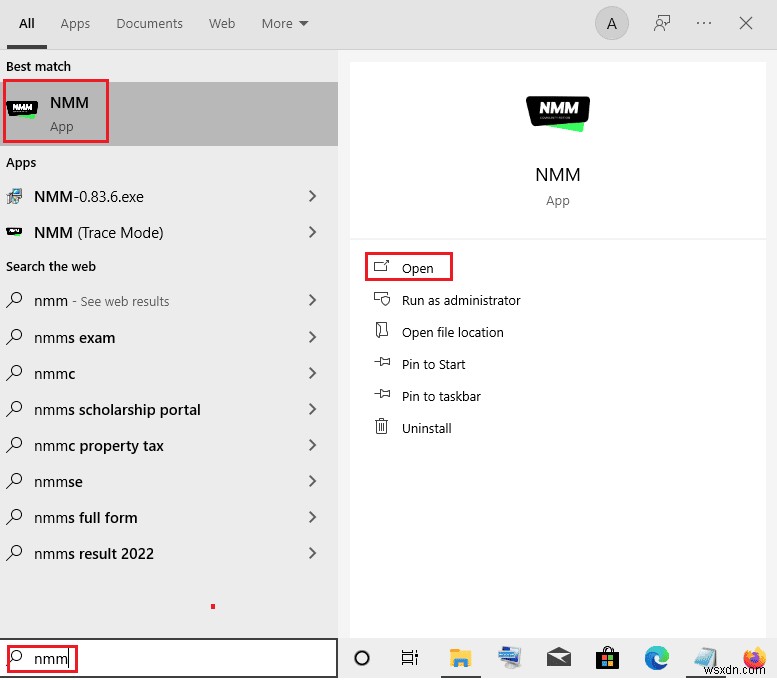Select nmms scholarship portal suggestion

pyautogui.click(x=169, y=409)
